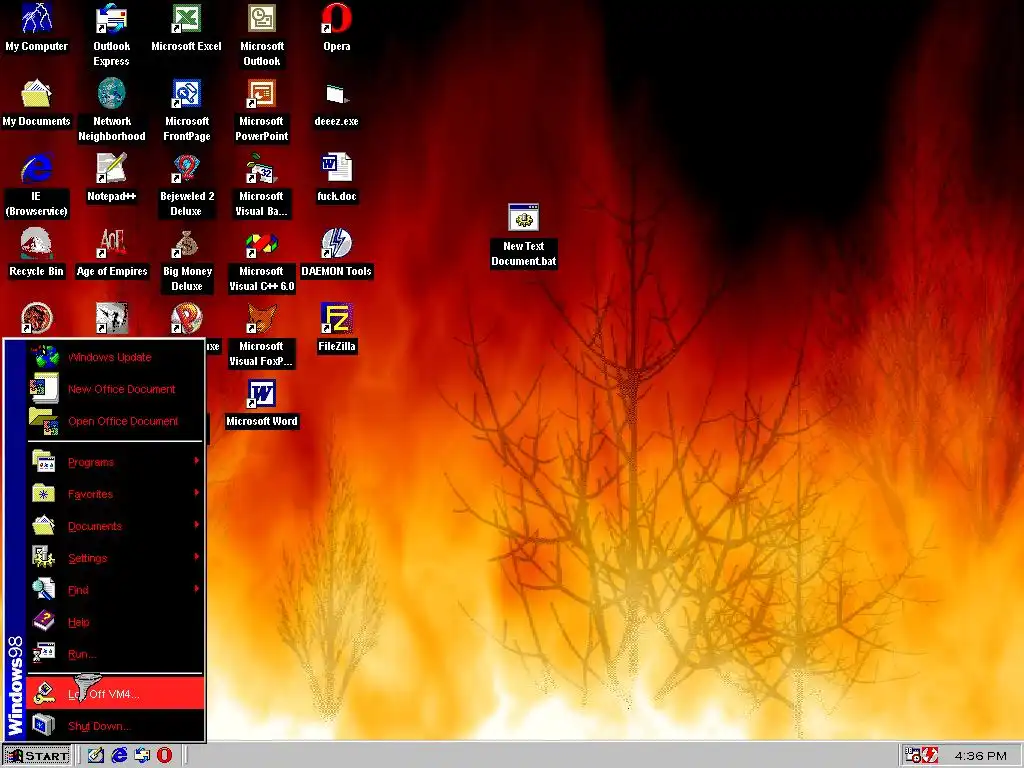
Task: Click Show Desktop quick launch icon
Action: 96,756
